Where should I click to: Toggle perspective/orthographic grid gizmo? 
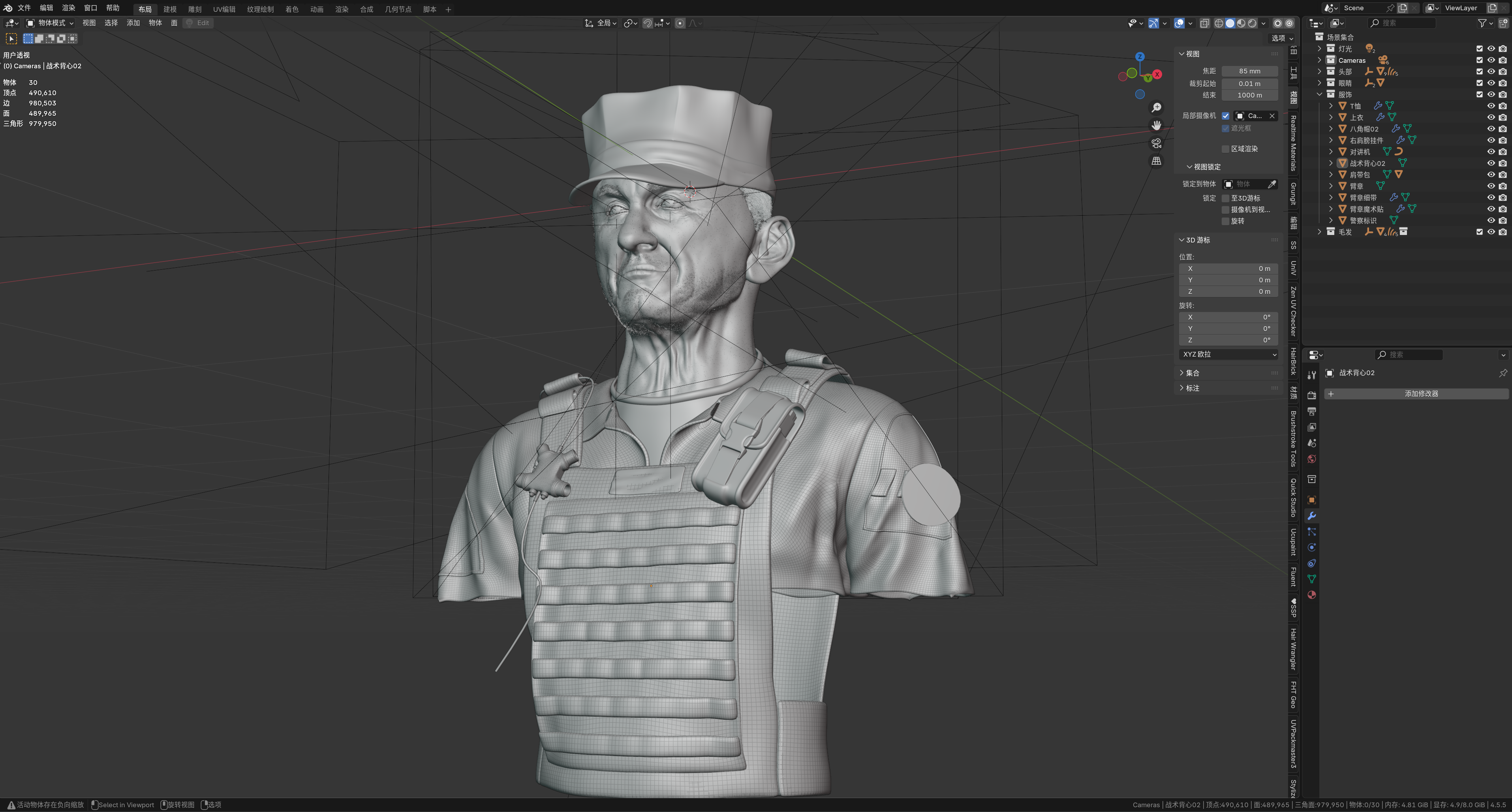pyautogui.click(x=1156, y=160)
